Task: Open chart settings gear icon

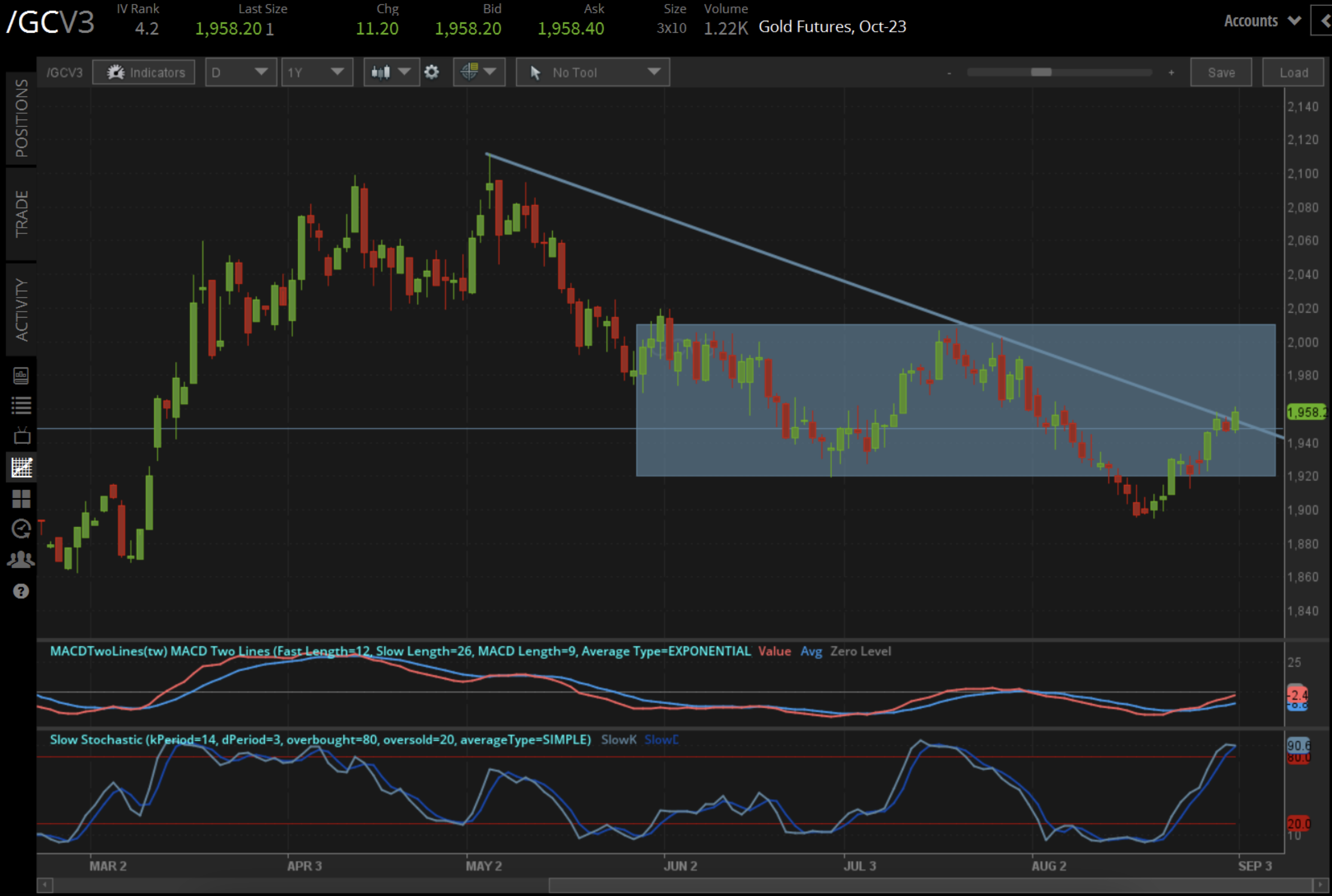Action: click(x=432, y=72)
